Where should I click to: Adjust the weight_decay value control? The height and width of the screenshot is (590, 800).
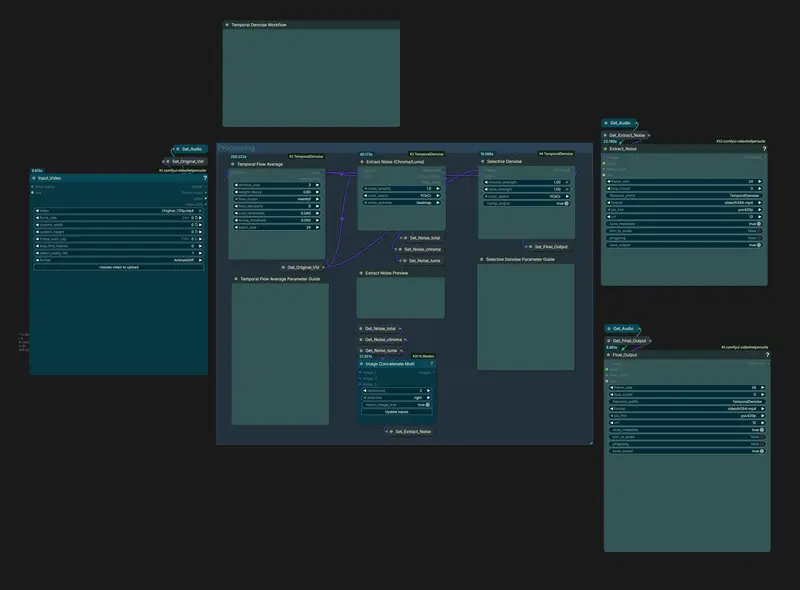[305, 191]
